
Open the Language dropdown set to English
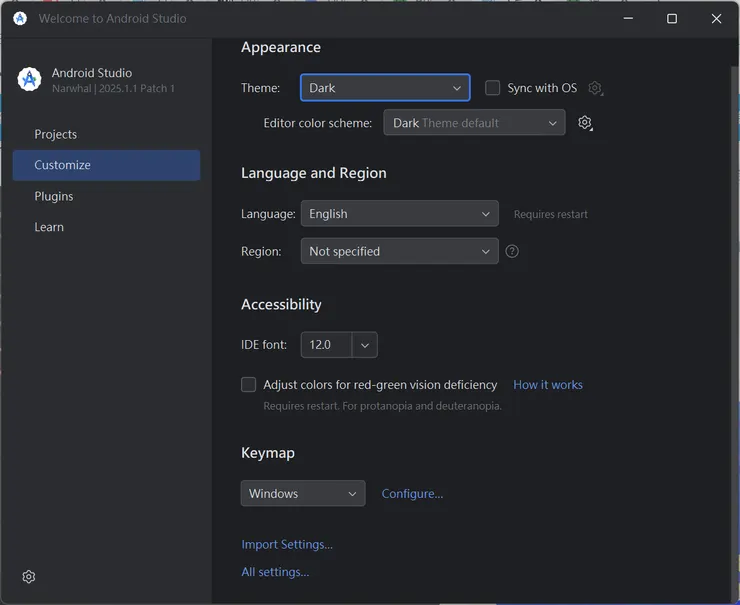point(399,214)
